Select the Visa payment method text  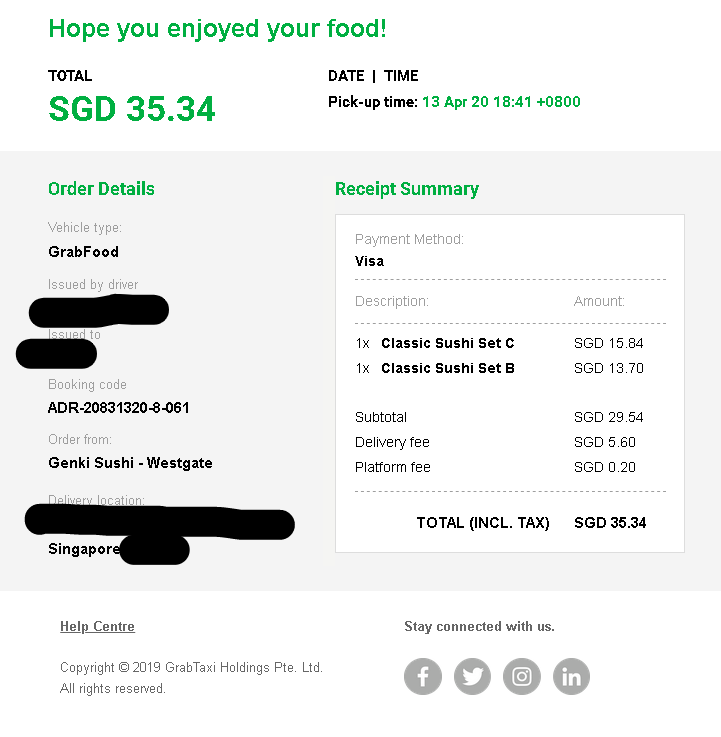(x=369, y=261)
